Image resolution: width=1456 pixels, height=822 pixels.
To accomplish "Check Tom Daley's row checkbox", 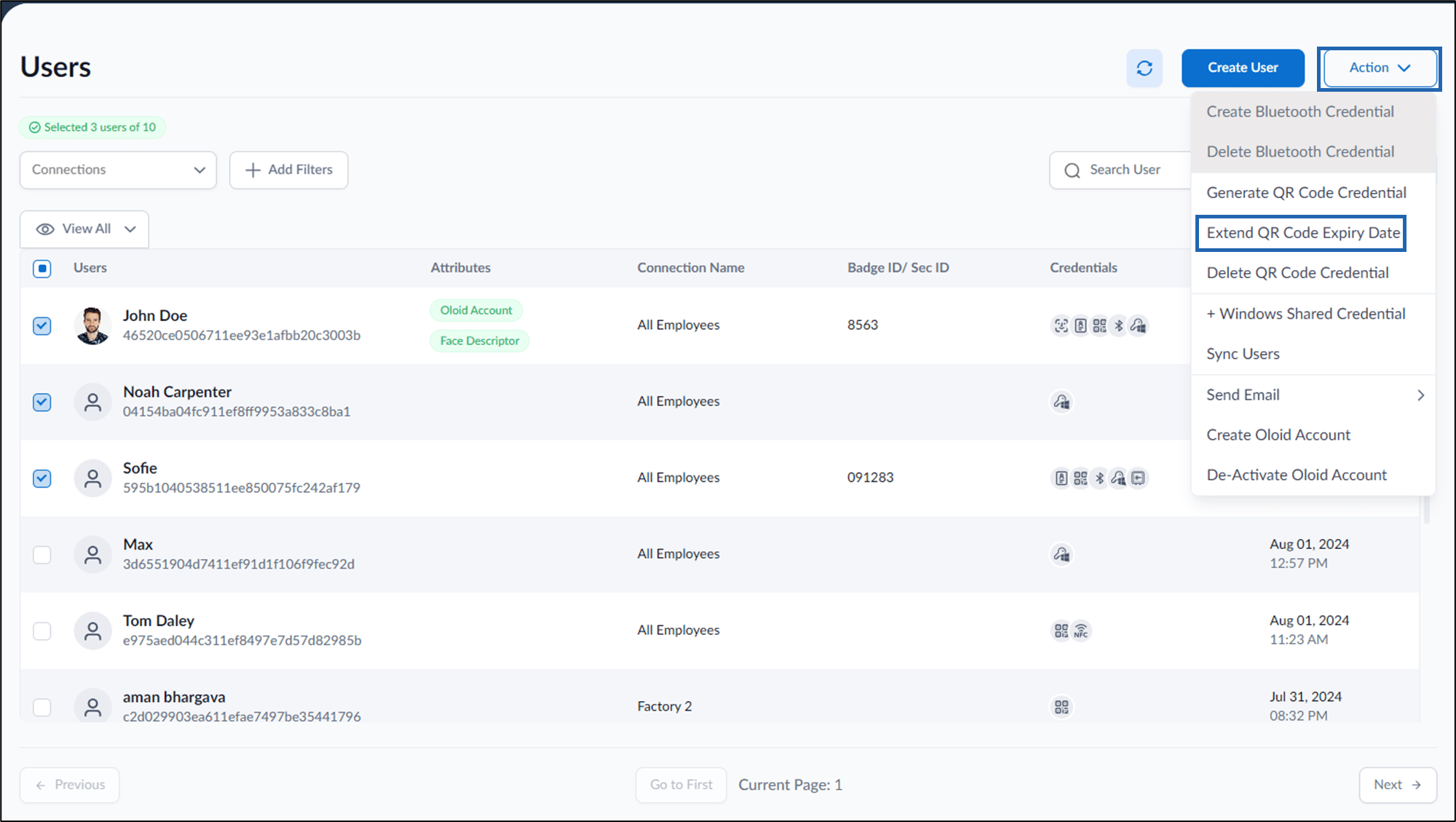I will [x=42, y=631].
